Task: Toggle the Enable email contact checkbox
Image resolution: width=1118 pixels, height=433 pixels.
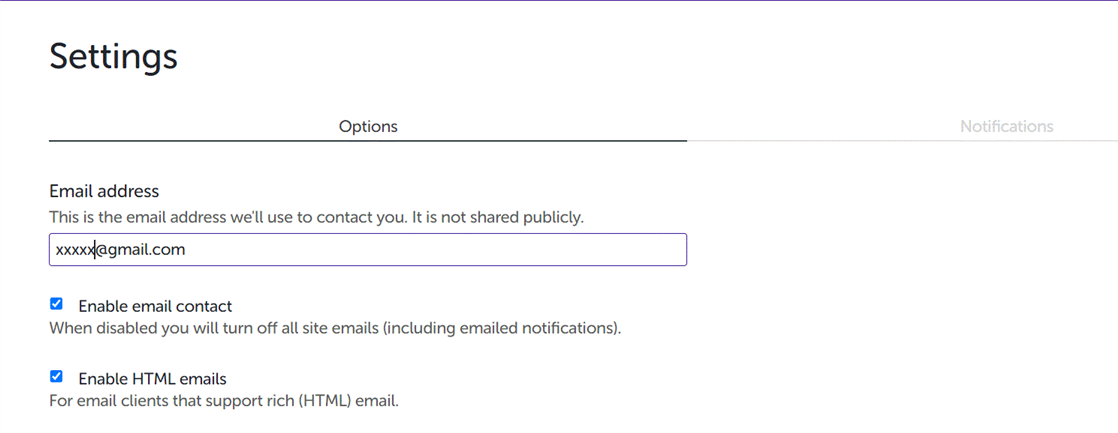Action: click(x=57, y=304)
